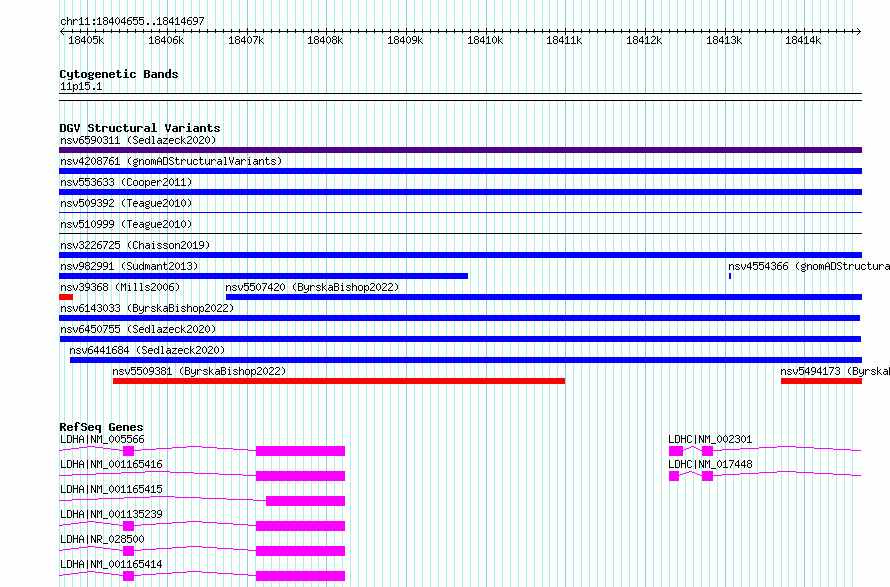Click the blue bar under nsv6143033
The height and width of the screenshot is (587, 890).
(x=460, y=318)
